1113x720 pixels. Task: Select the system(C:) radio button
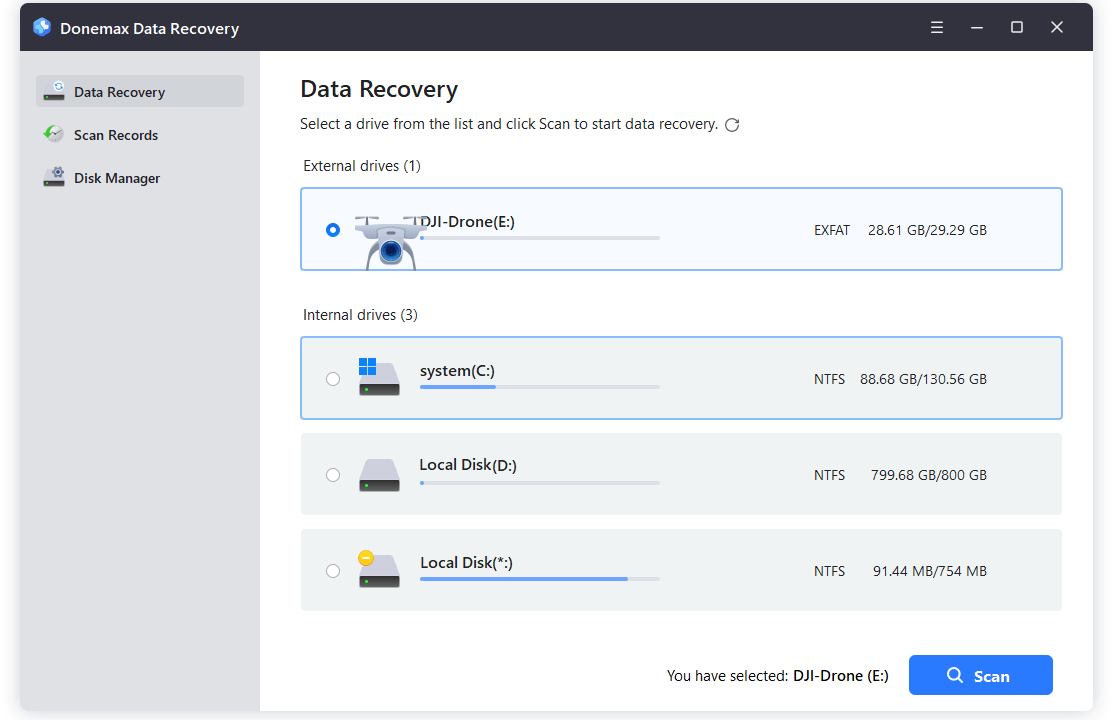(x=333, y=378)
